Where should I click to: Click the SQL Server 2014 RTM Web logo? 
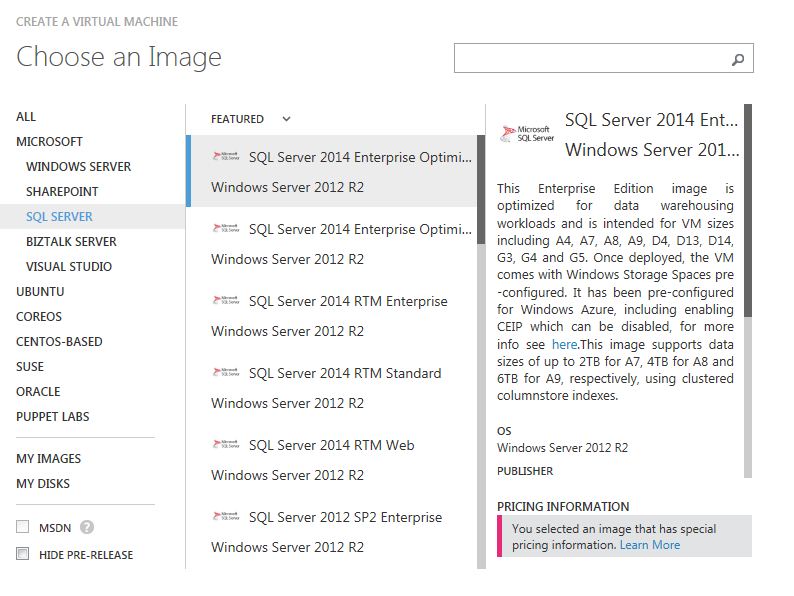coord(226,444)
